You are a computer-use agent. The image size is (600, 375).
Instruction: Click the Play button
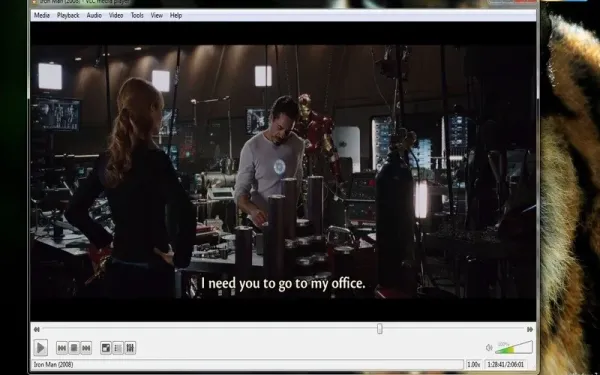41,348
